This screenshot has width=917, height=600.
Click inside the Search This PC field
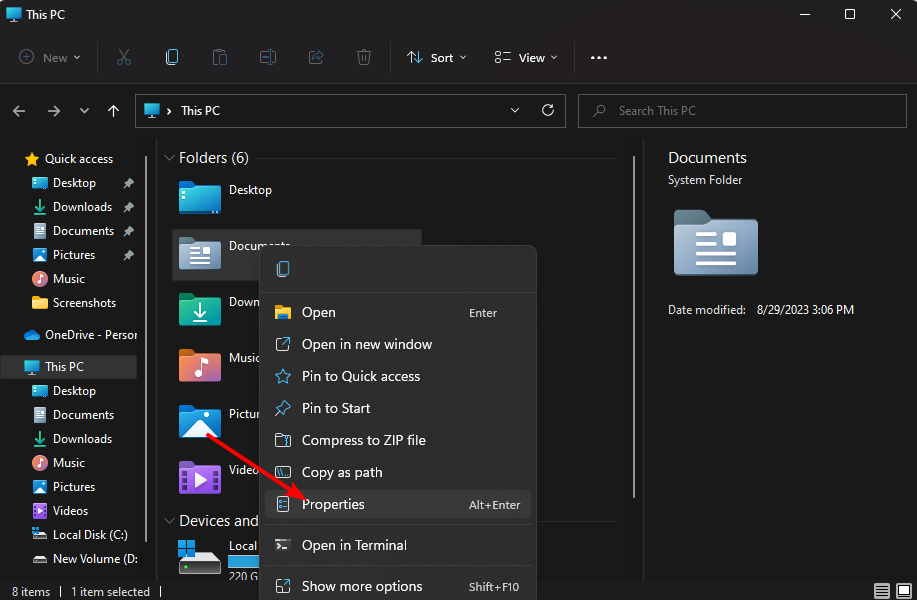(742, 110)
